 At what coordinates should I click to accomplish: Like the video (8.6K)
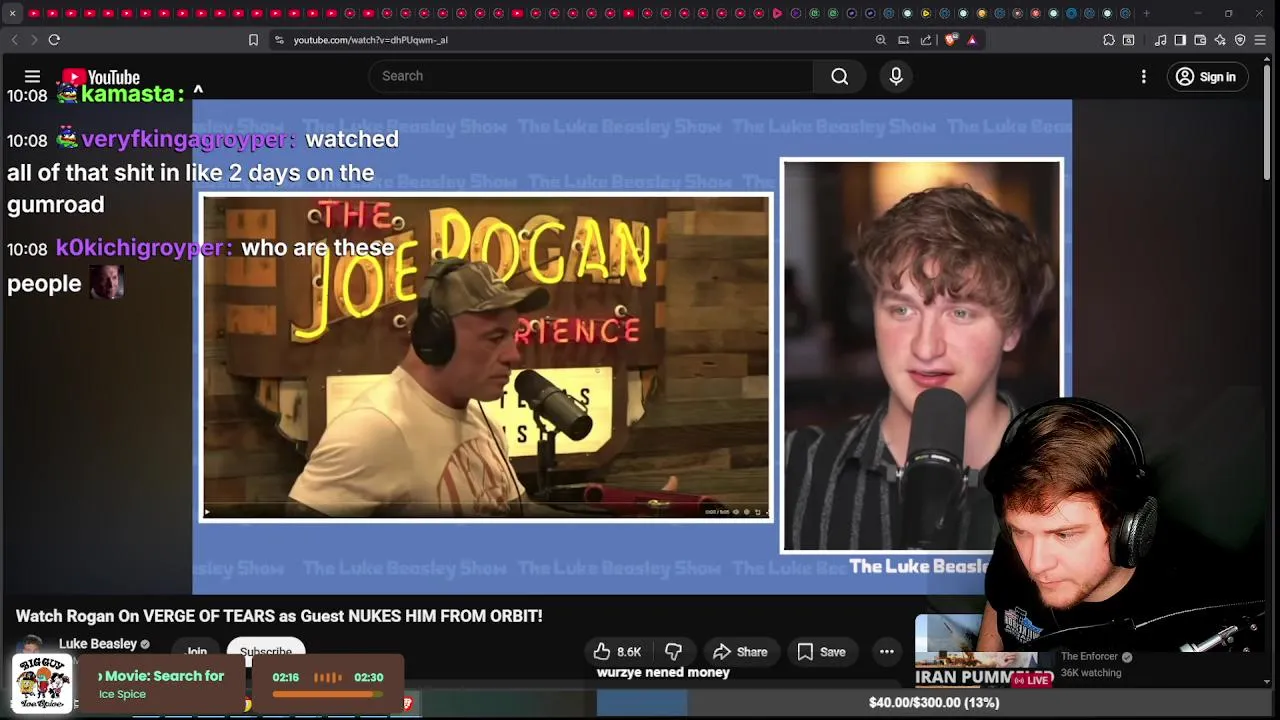pos(617,652)
